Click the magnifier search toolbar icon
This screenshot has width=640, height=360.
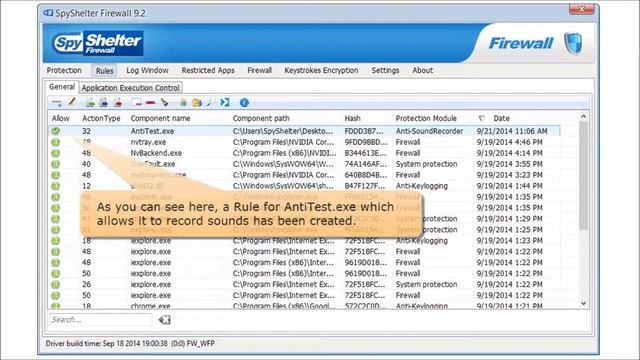coord(211,103)
